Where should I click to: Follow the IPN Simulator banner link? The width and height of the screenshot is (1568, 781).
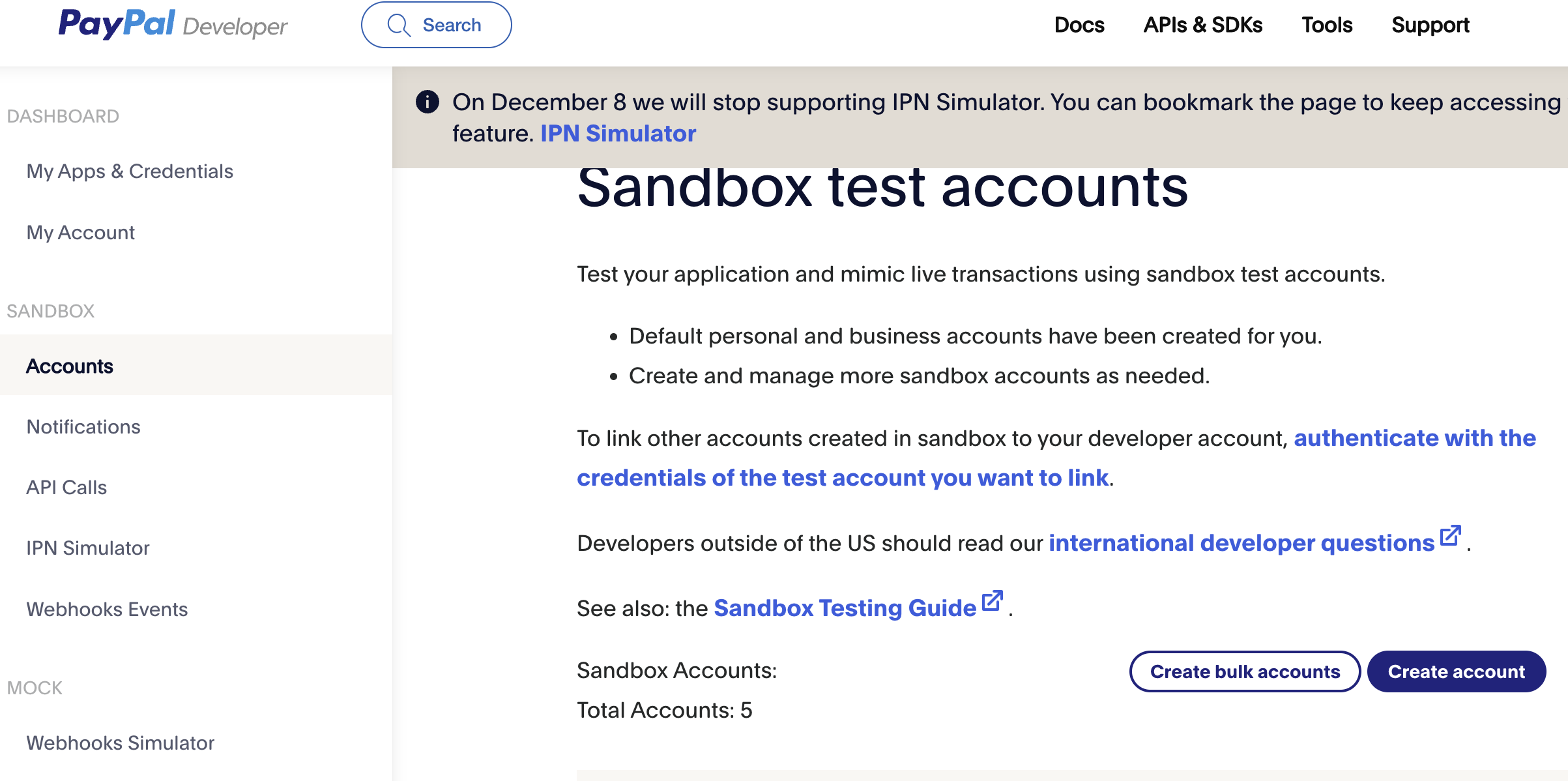point(618,134)
